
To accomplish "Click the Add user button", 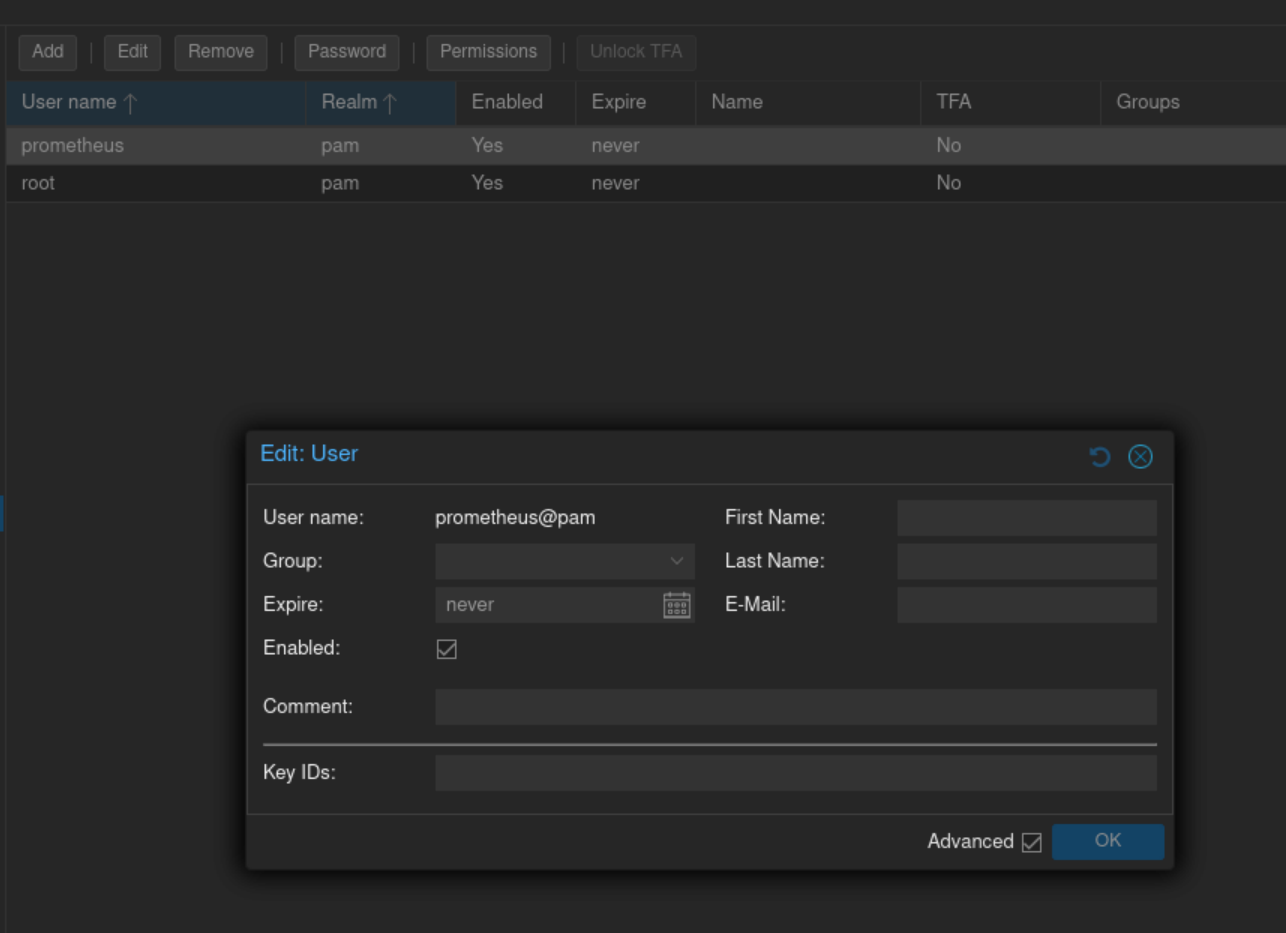I will click(47, 52).
